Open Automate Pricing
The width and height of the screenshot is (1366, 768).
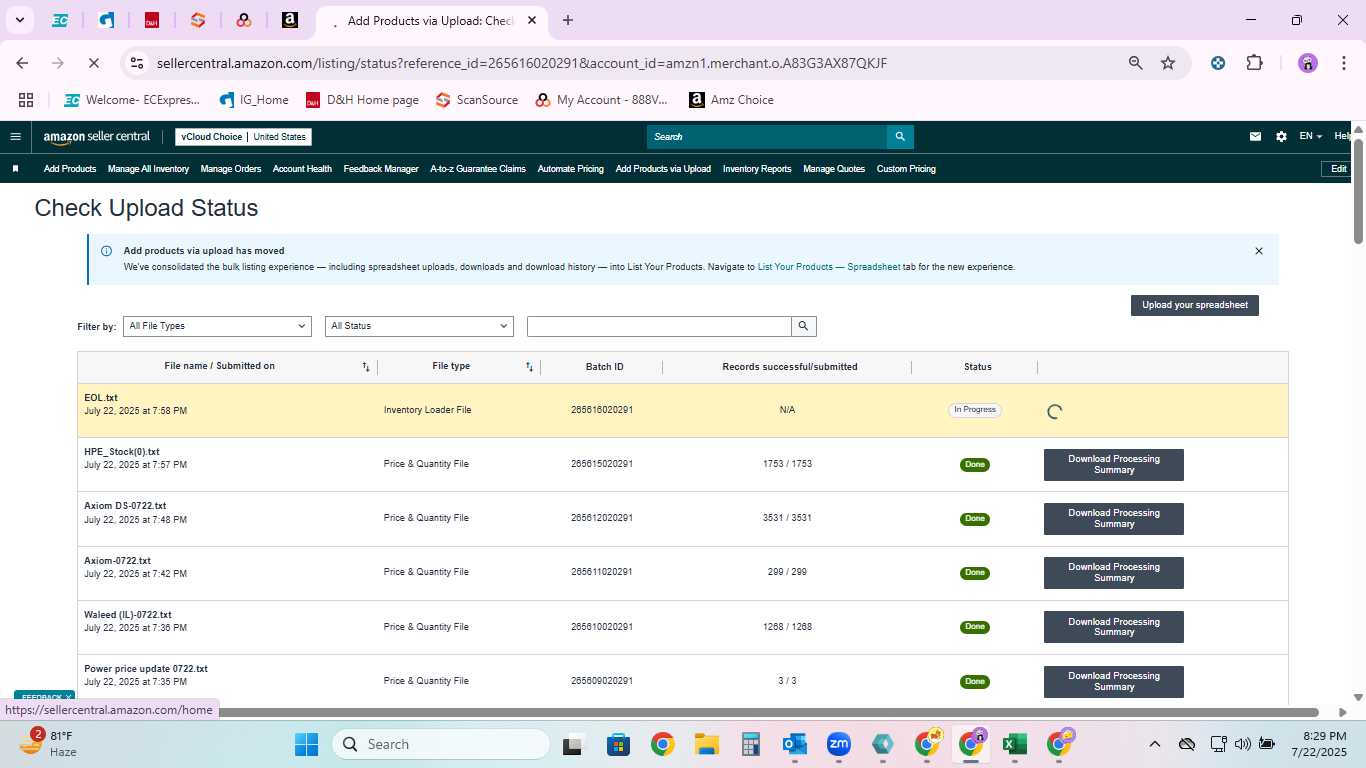tap(570, 169)
